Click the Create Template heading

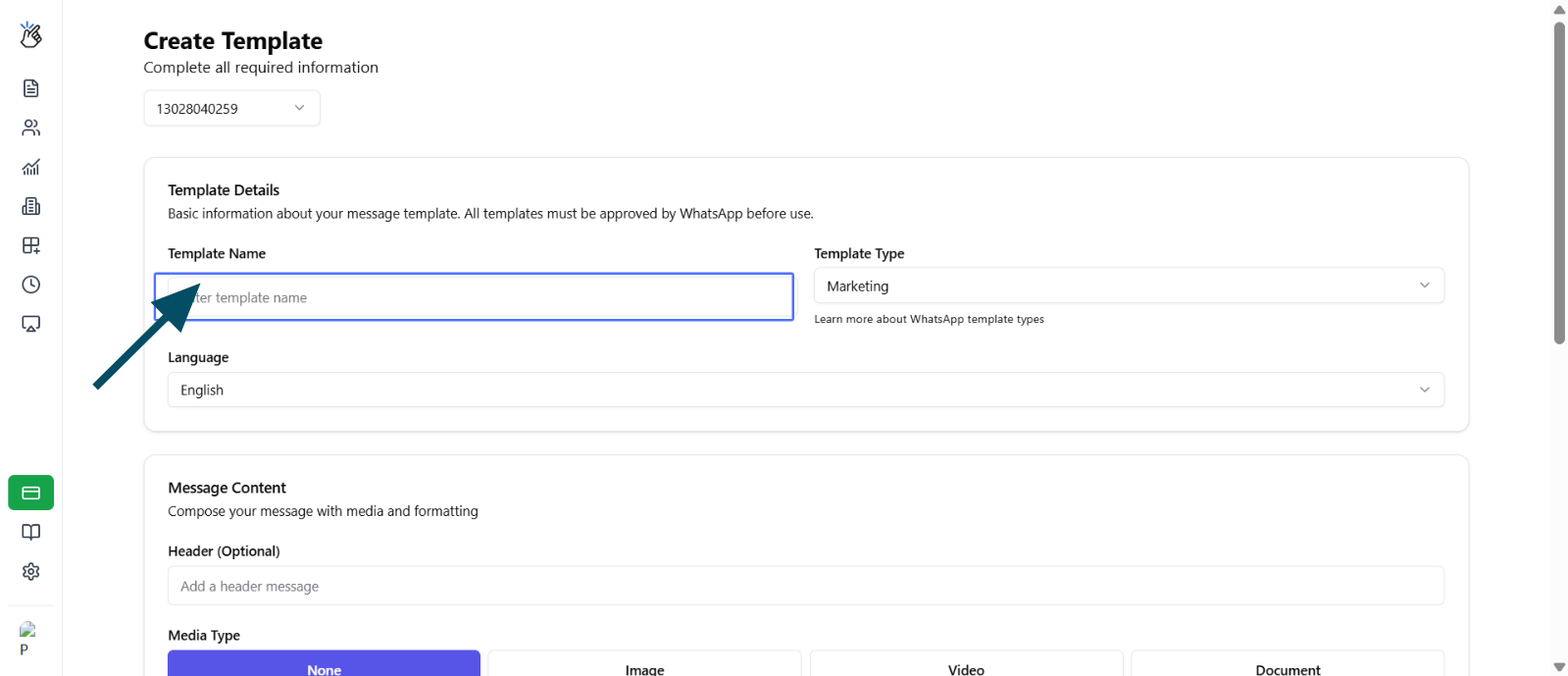(x=233, y=41)
